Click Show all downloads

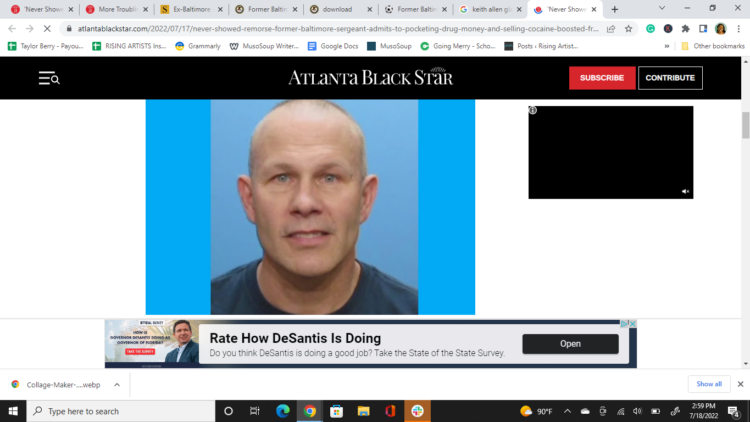(709, 384)
